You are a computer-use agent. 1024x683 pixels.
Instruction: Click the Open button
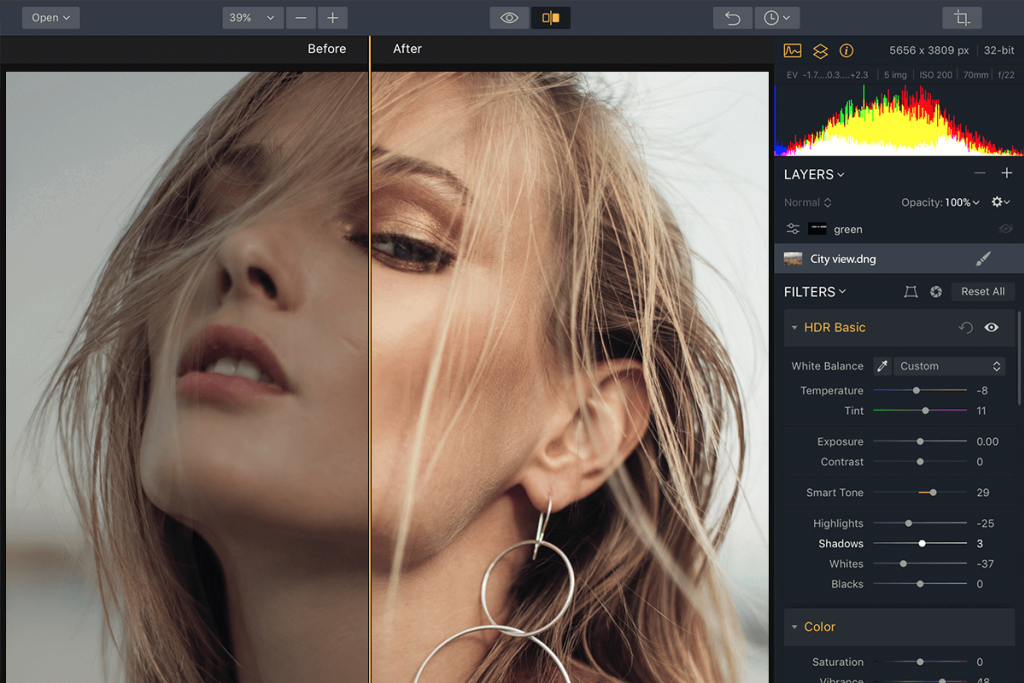(50, 17)
